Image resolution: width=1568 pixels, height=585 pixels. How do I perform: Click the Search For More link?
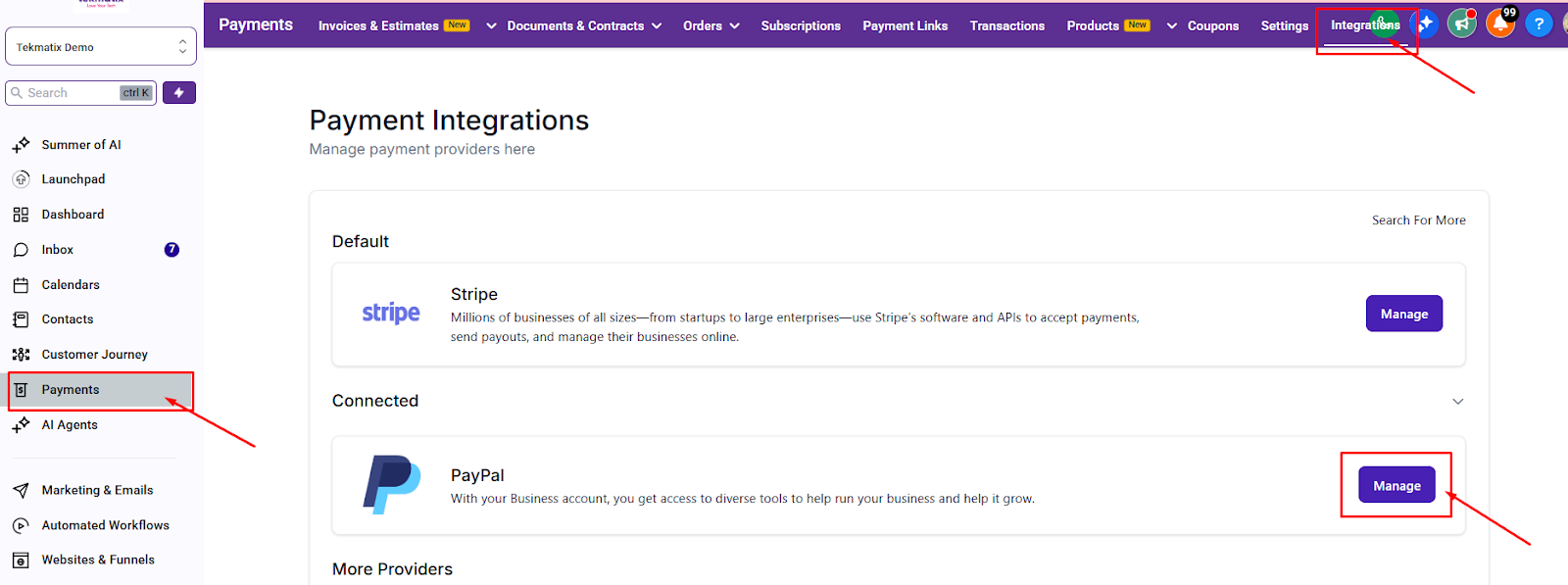click(x=1418, y=220)
